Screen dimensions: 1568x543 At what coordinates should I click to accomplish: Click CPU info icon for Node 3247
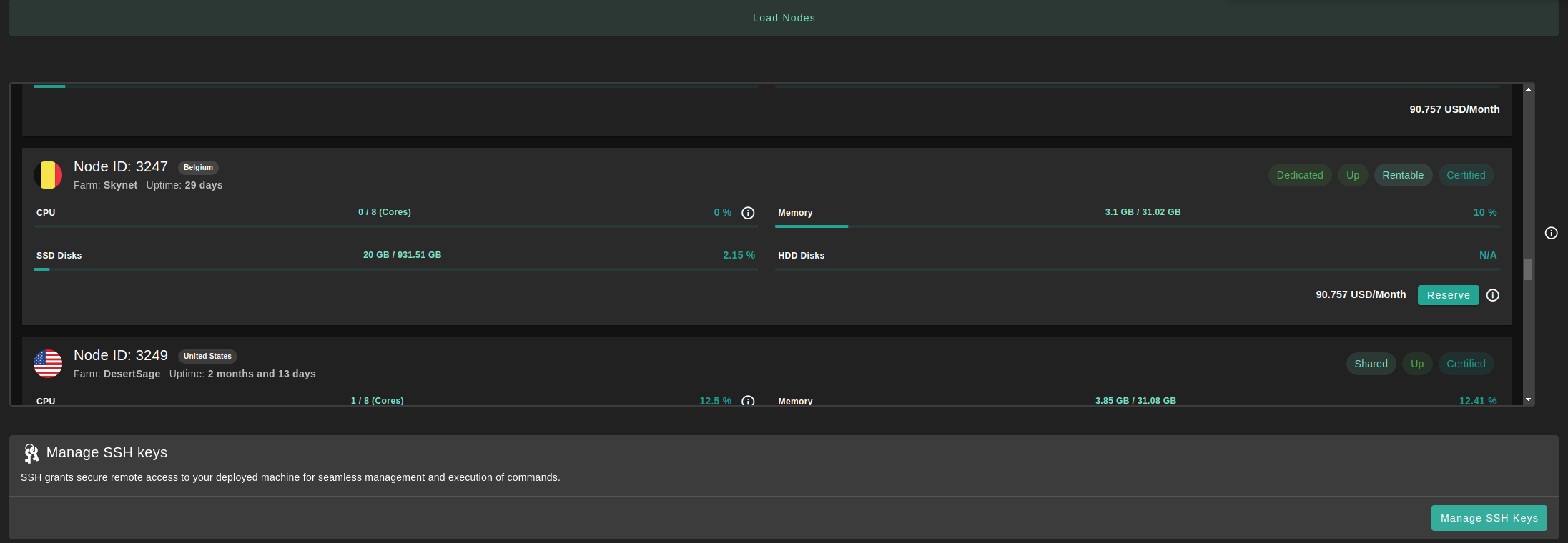point(748,213)
